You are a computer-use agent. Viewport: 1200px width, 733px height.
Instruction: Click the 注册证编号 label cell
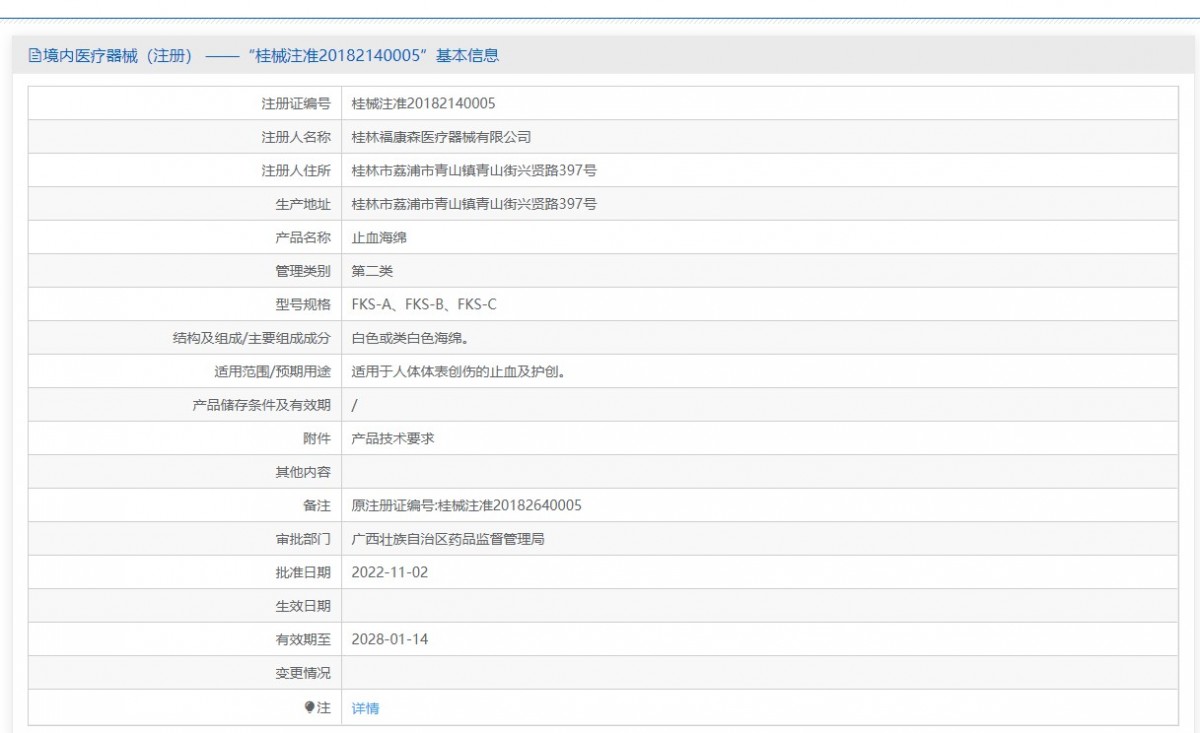(184, 103)
